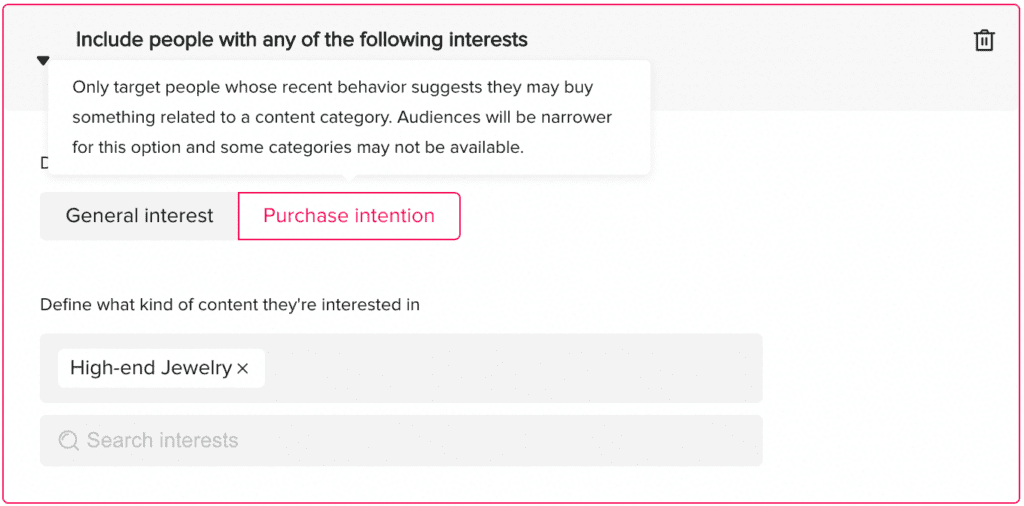Viewport: 1024px width, 506px height.
Task: Delete the interest group with trash icon
Action: point(984,40)
